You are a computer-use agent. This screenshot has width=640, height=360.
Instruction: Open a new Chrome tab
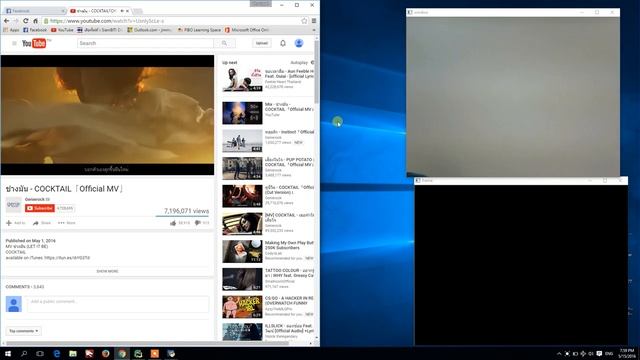pos(138,11)
